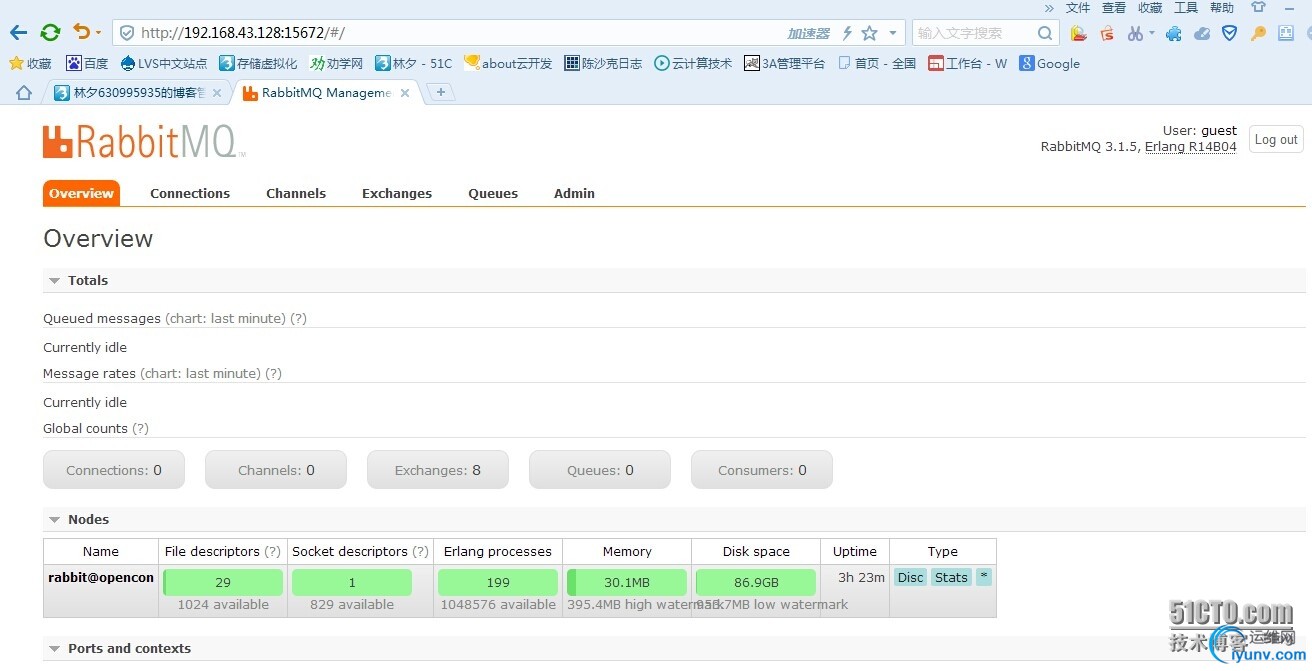
Task: Click the Consumers: 0 count button
Action: tap(762, 470)
